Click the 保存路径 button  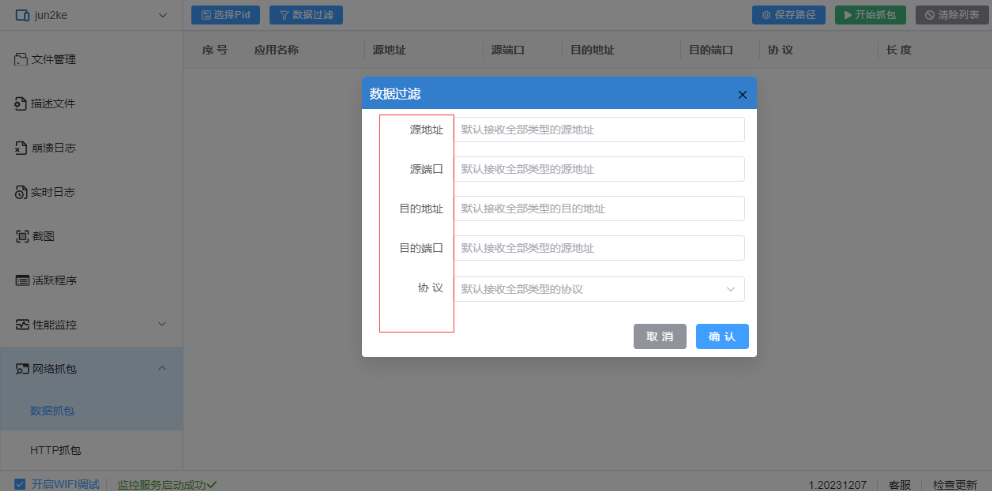tap(789, 15)
